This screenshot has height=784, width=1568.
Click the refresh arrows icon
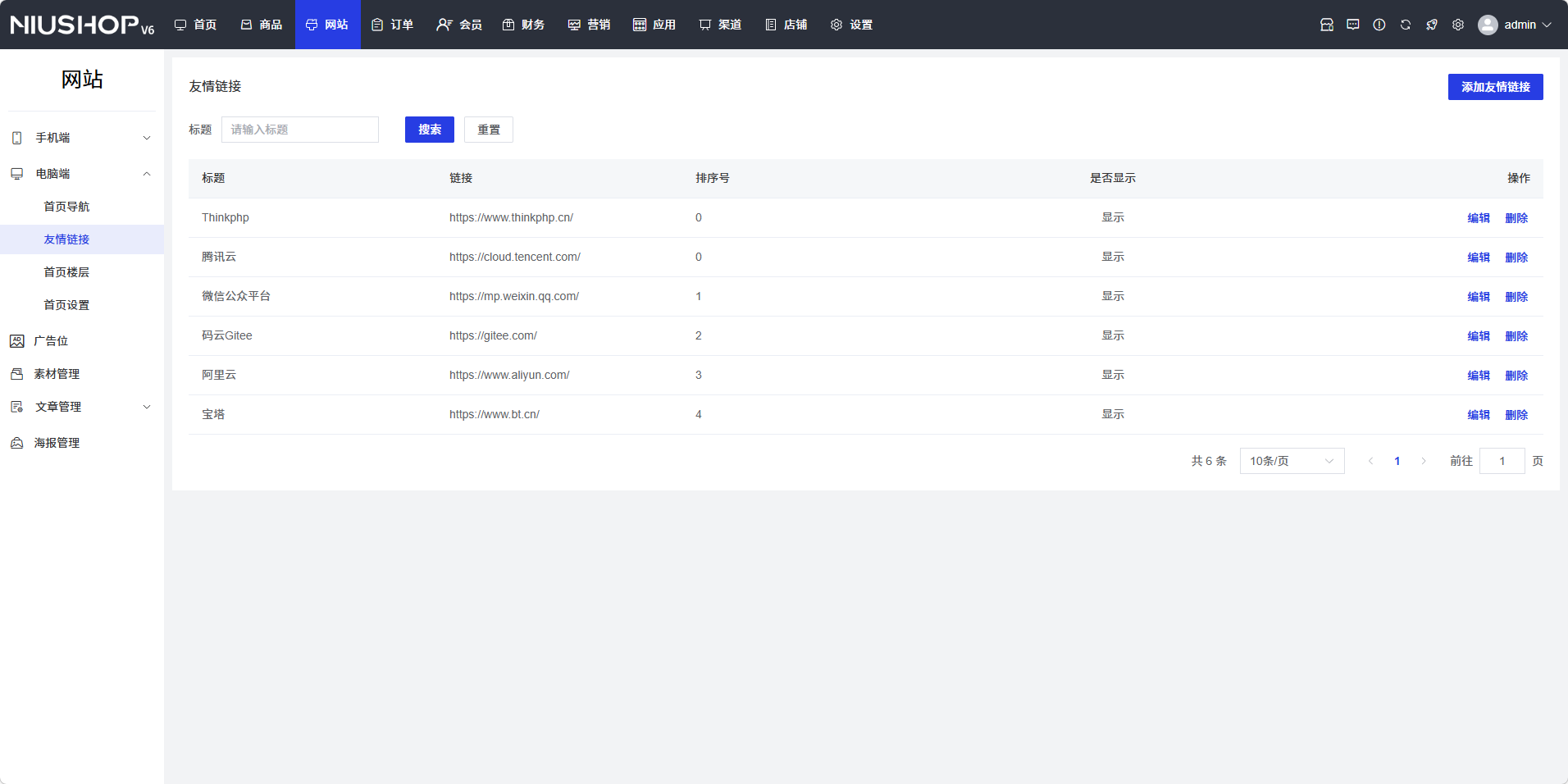1406,25
